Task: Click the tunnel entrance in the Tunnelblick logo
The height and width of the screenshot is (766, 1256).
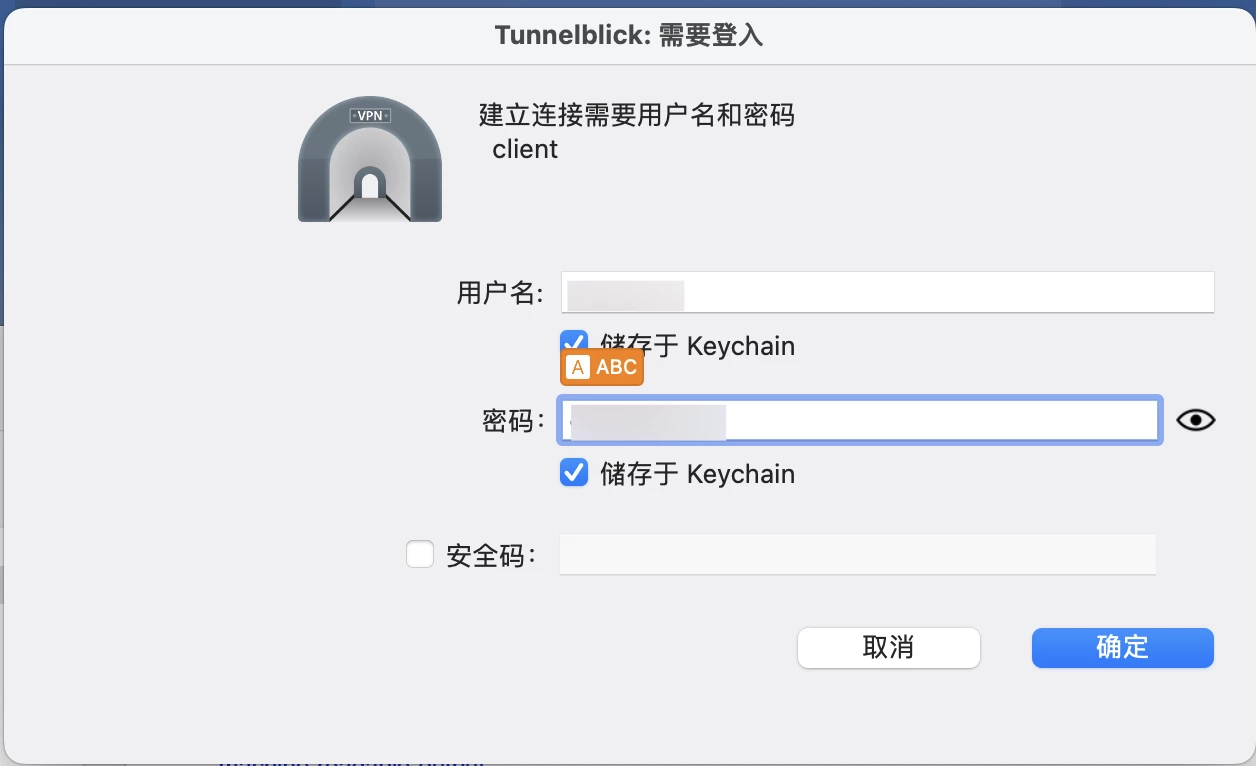Action: 370,185
